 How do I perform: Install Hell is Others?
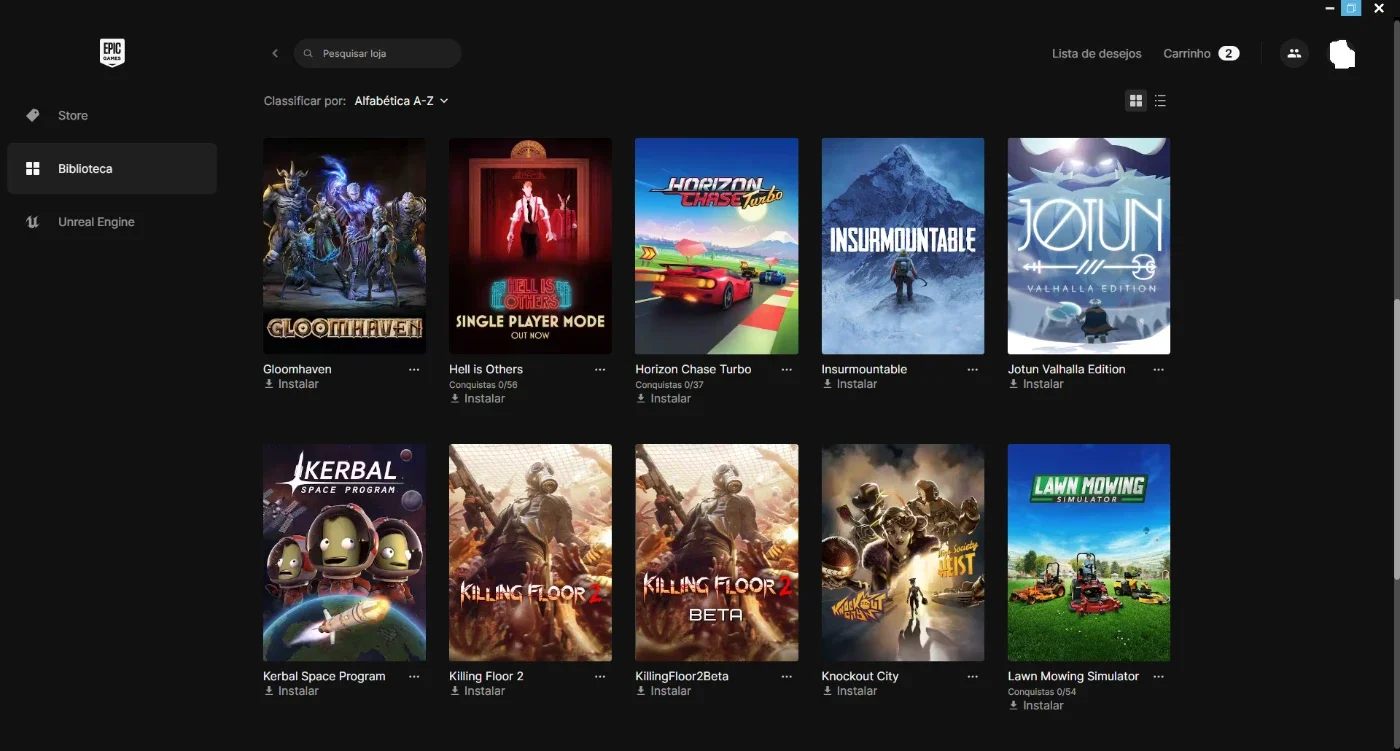point(477,399)
